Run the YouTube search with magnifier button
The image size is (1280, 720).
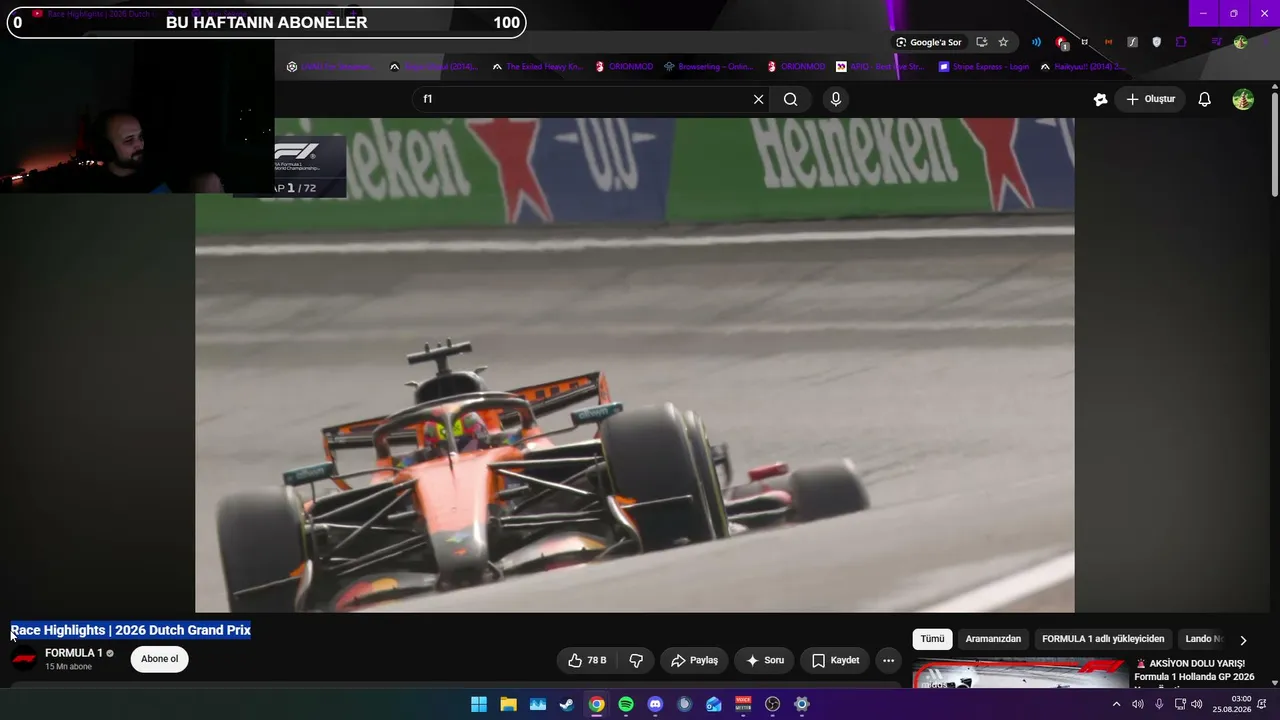(790, 99)
